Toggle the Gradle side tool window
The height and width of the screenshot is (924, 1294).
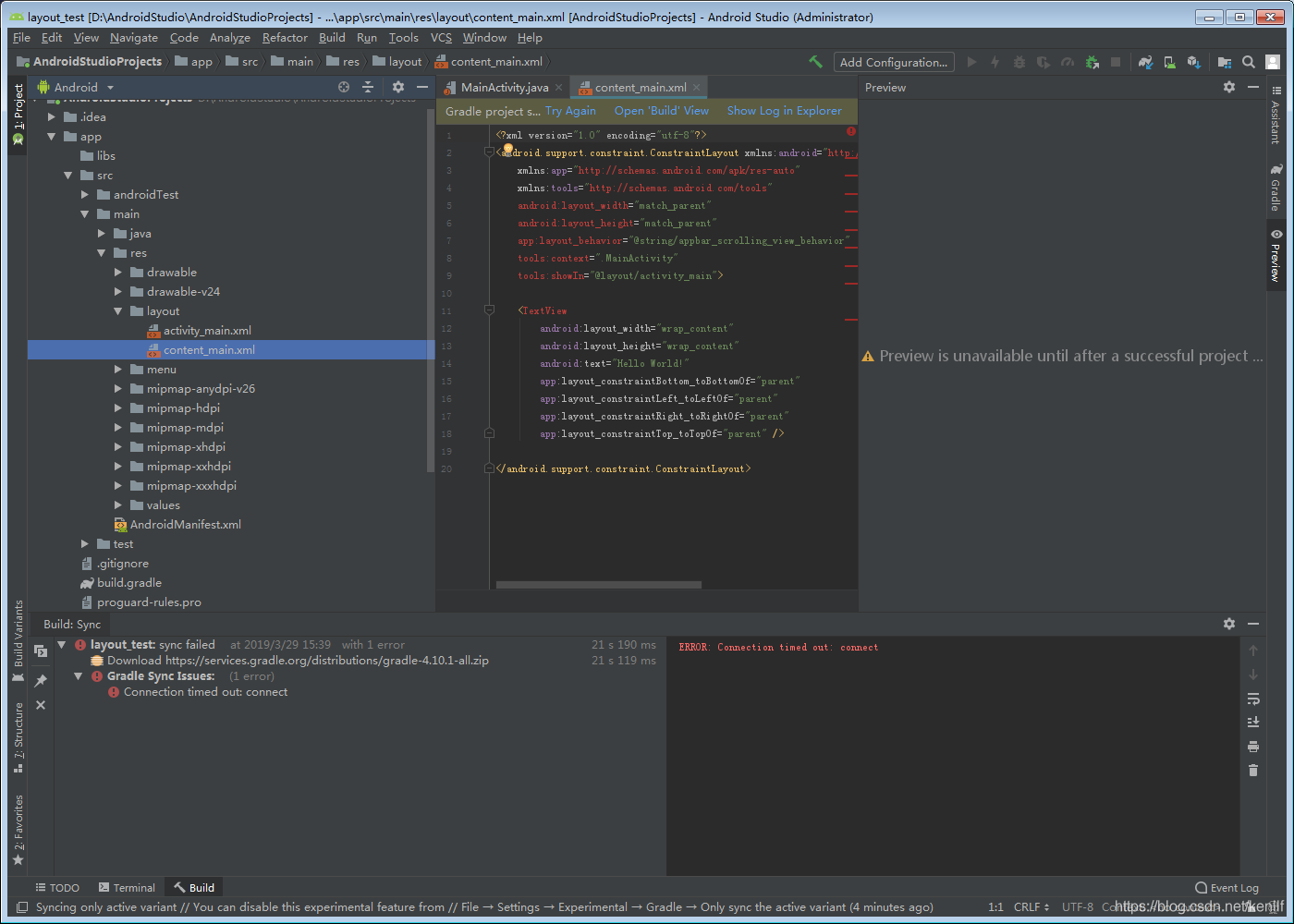tap(1276, 188)
